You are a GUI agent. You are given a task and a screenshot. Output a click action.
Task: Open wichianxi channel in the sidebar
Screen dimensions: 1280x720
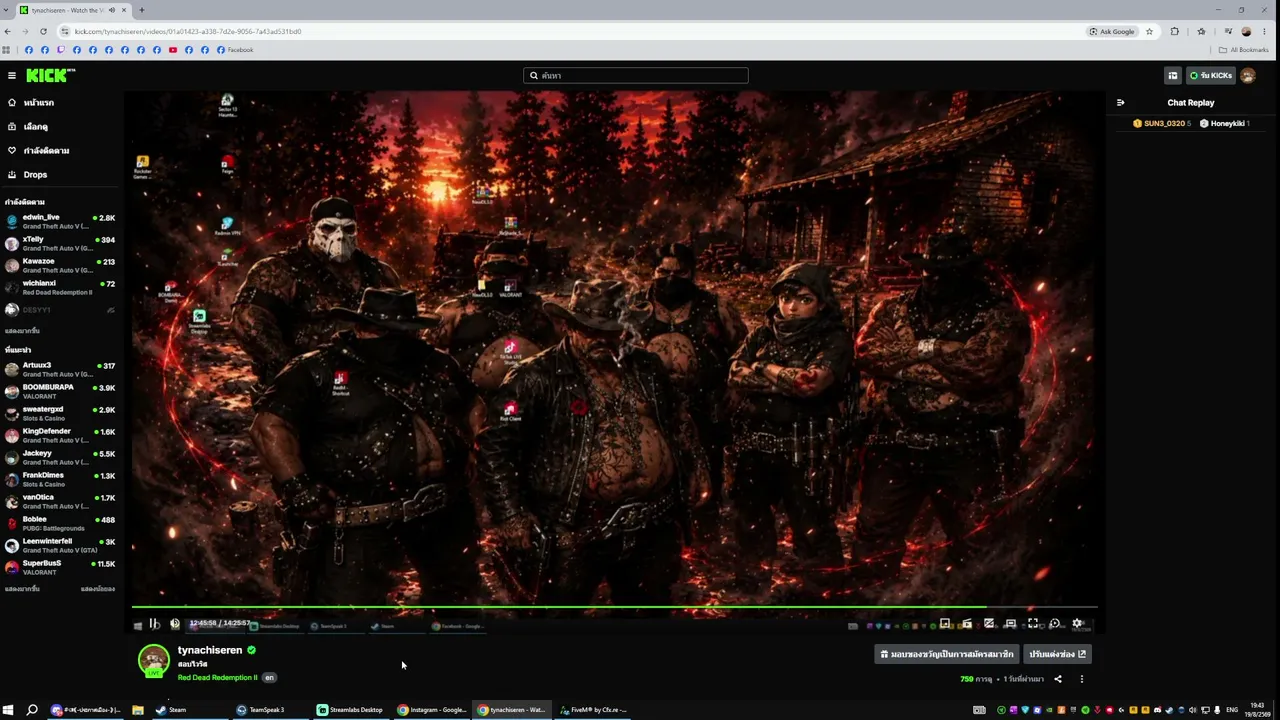[60, 287]
